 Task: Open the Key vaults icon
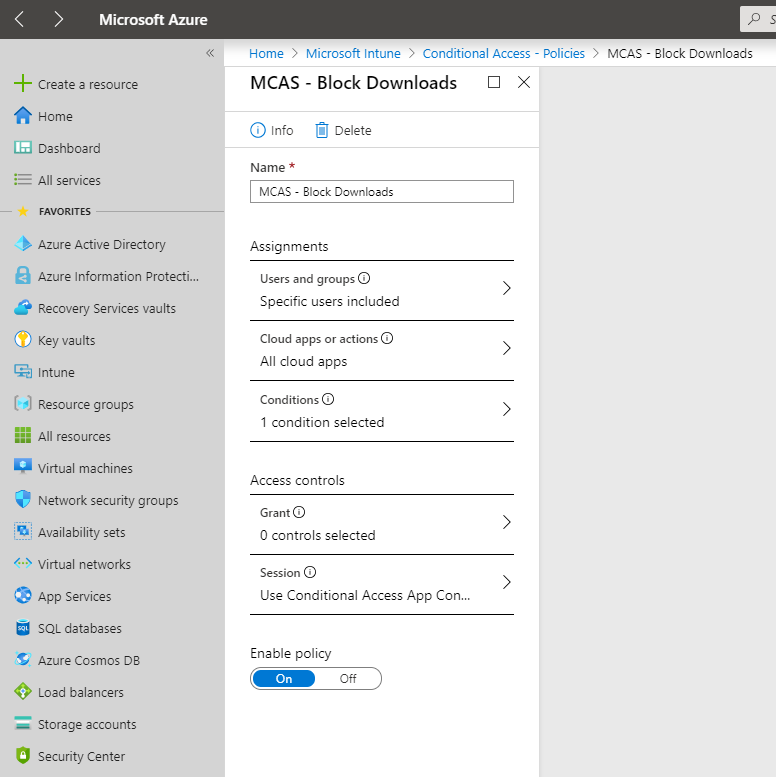23,339
